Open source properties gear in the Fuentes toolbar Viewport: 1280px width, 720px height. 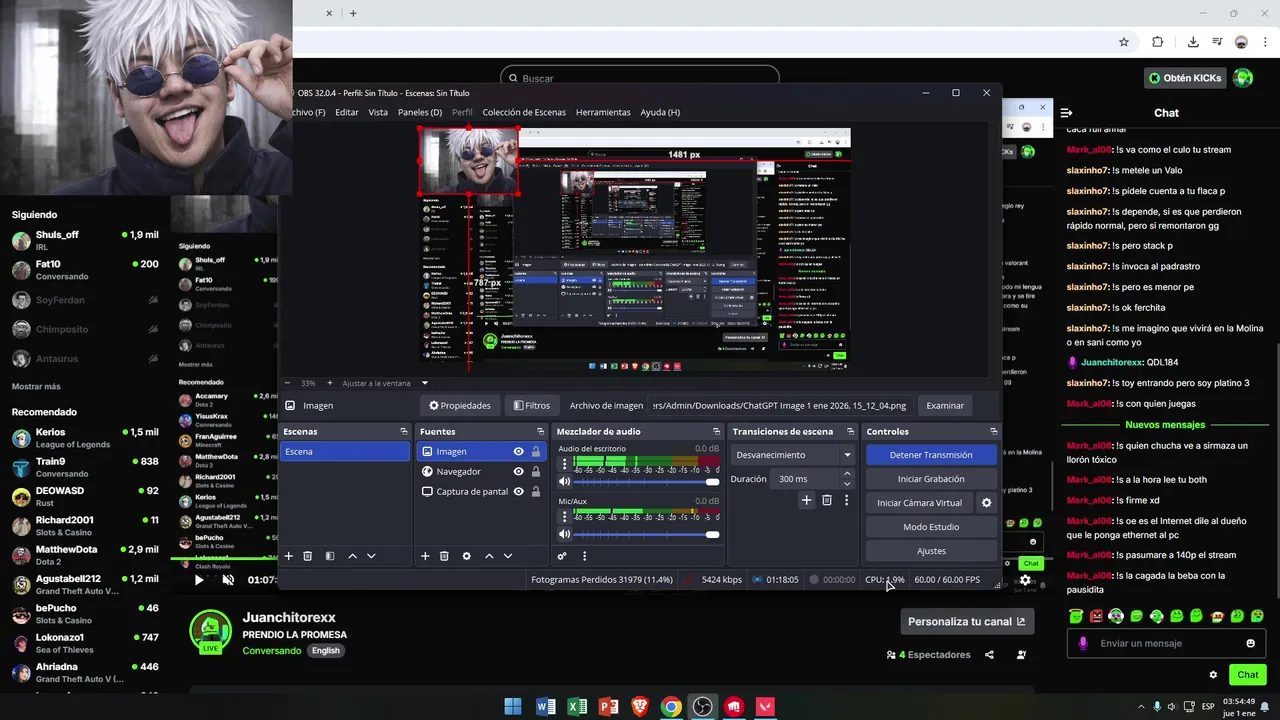(466, 556)
